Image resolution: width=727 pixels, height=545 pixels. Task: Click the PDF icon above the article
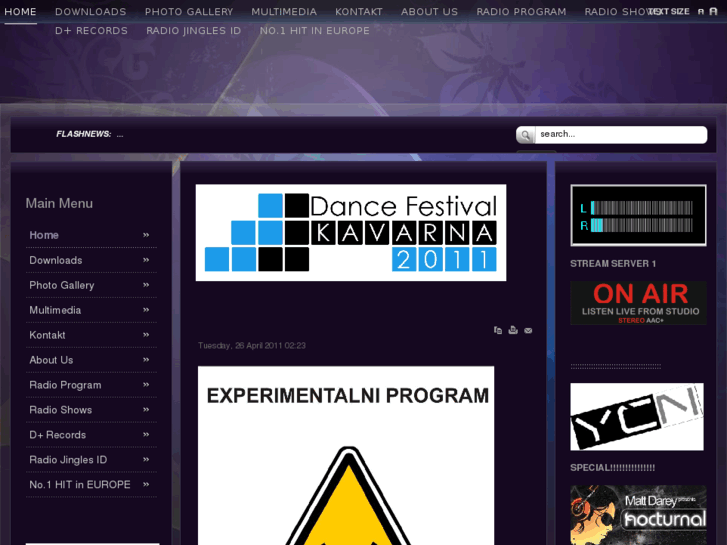click(498, 330)
